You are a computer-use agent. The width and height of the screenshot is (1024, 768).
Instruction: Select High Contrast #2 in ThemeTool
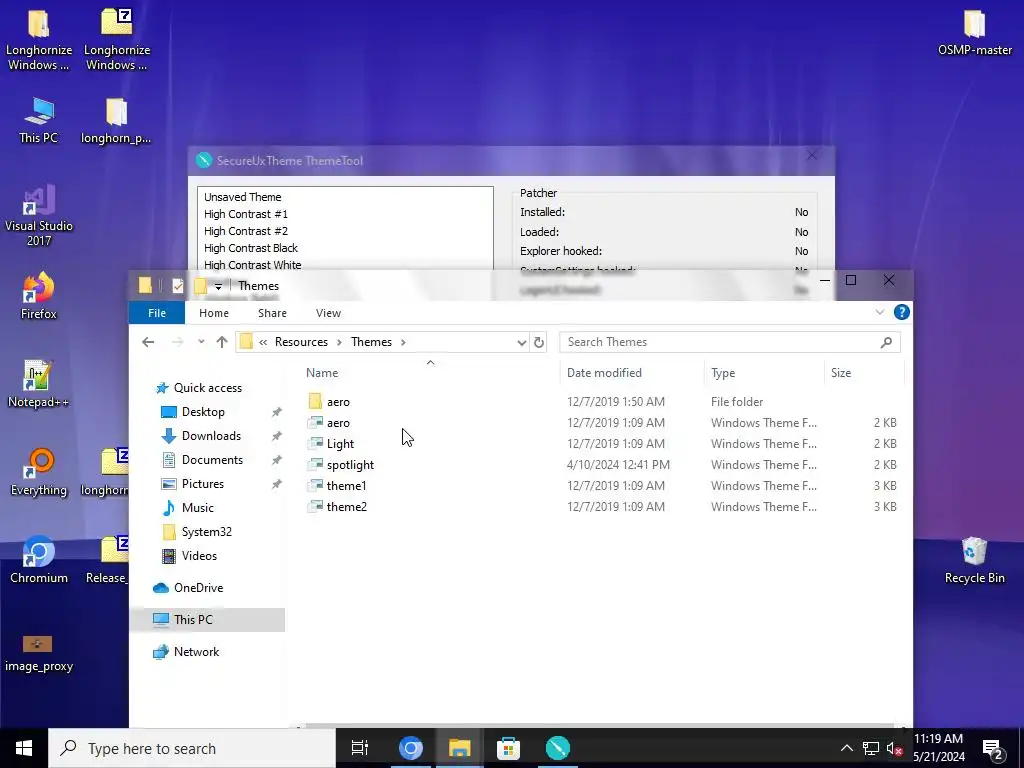pyautogui.click(x=246, y=231)
